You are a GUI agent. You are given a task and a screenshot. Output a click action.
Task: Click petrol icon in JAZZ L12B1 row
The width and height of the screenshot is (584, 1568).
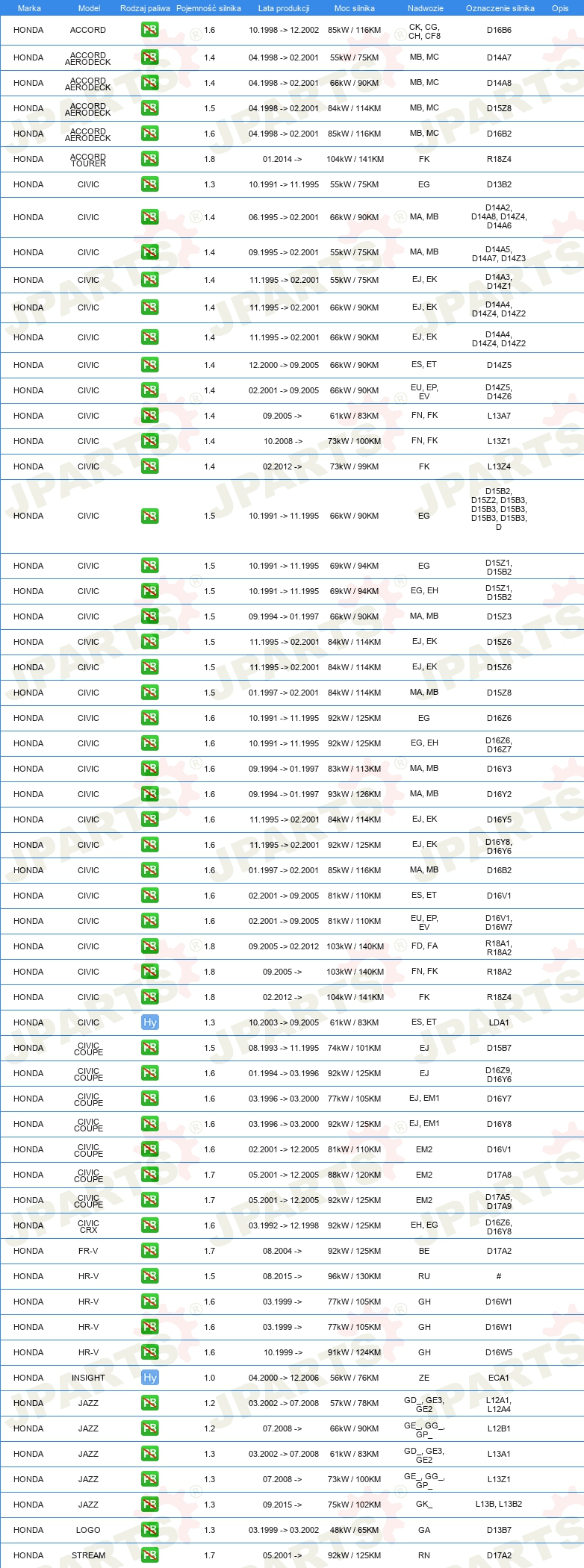point(150,1428)
